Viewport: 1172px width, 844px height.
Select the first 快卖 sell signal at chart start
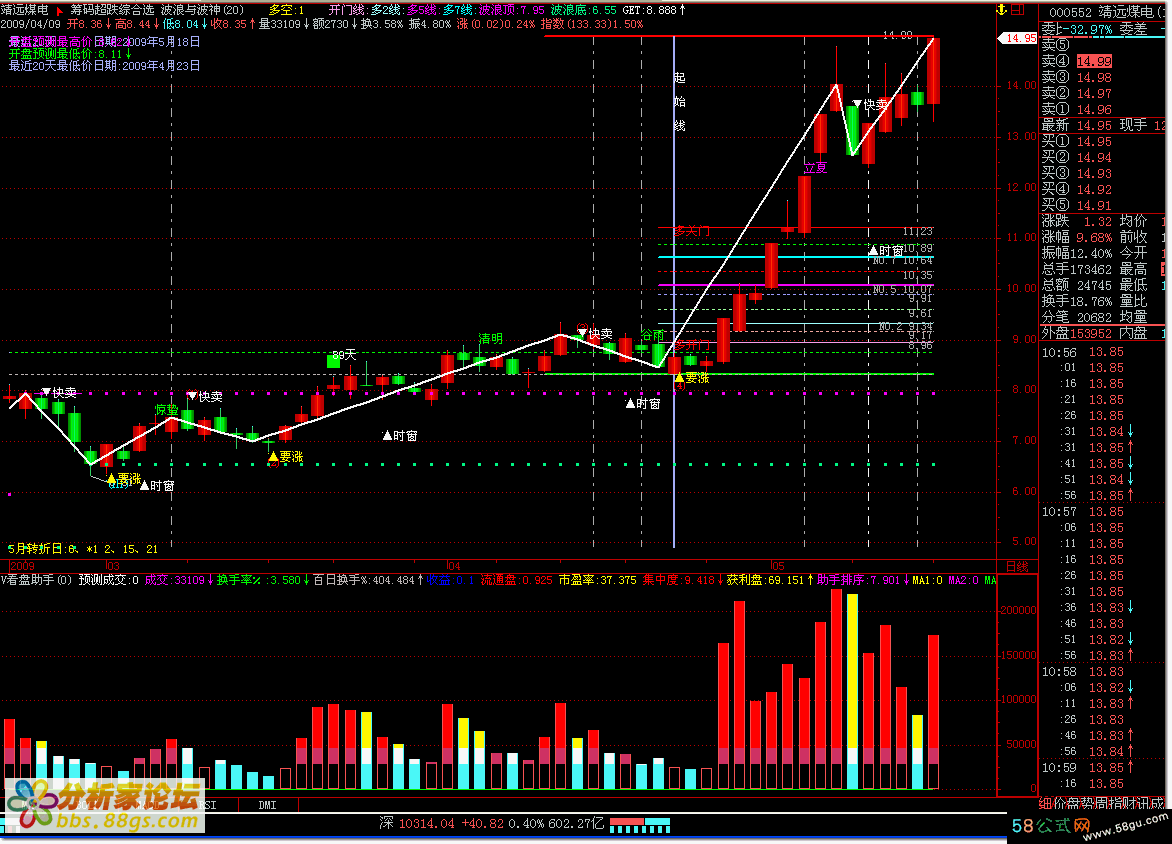click(59, 392)
